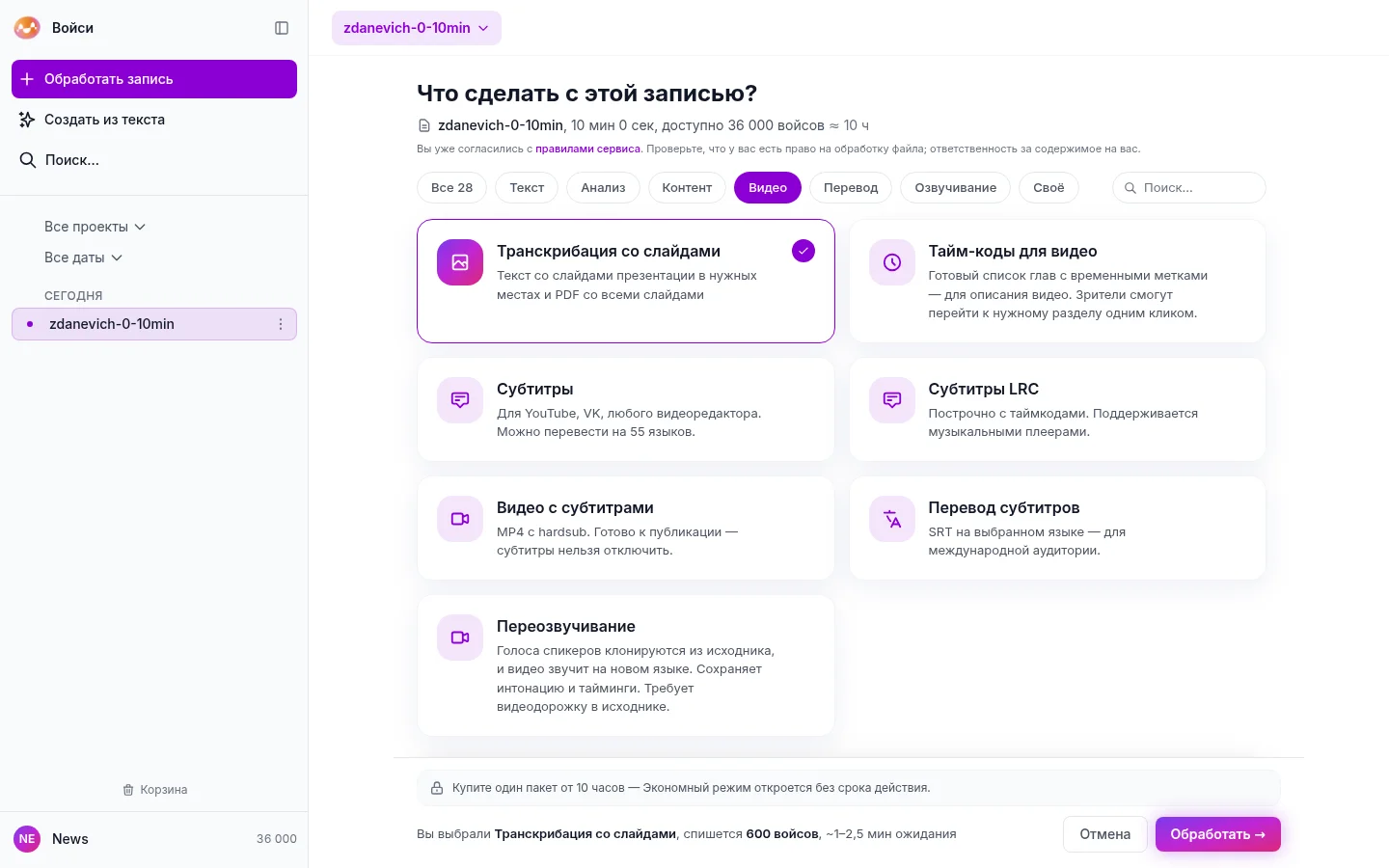Open the three-dot menu for zdanevich-0-10min

pyautogui.click(x=281, y=324)
